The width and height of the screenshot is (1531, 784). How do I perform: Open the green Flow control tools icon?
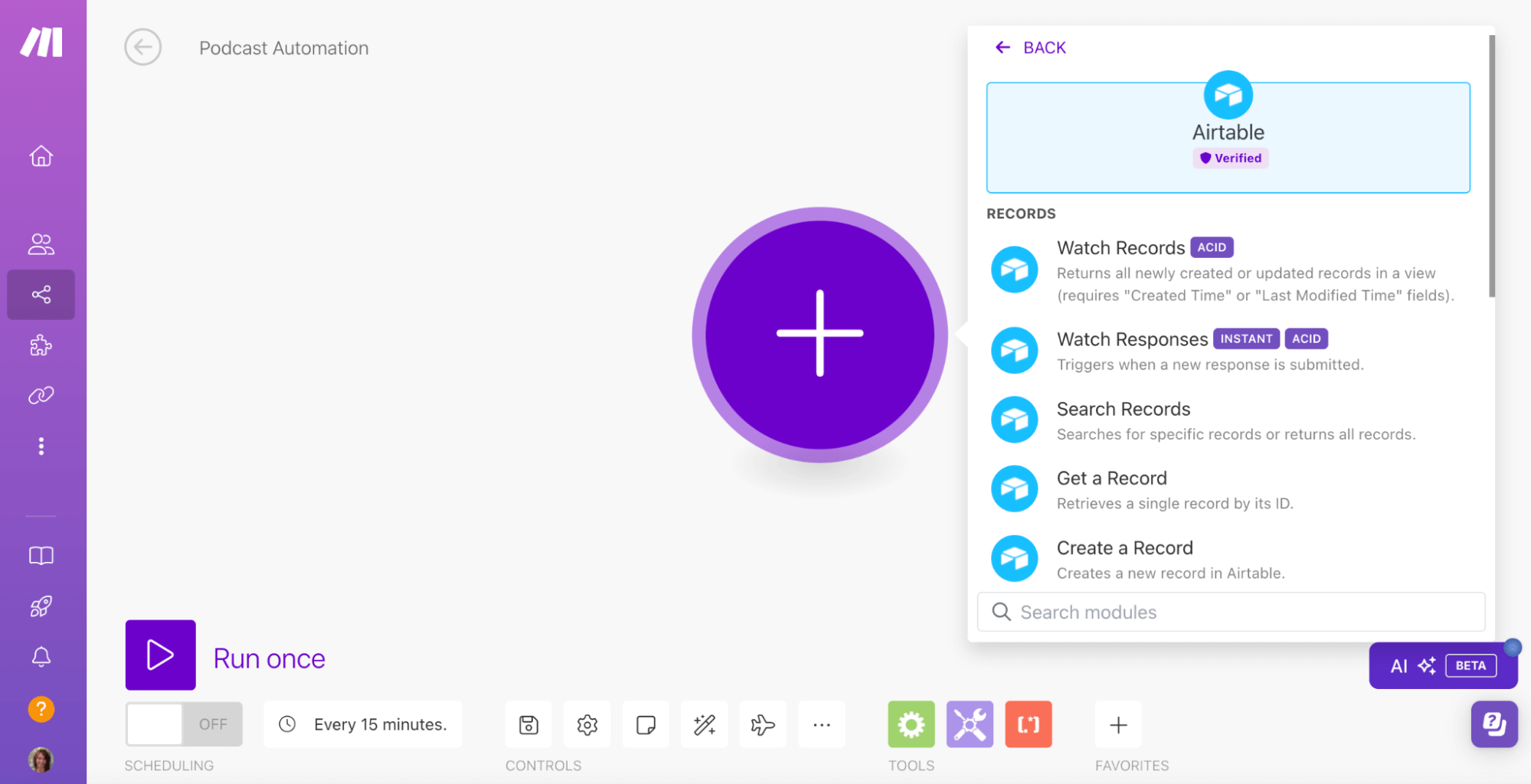pyautogui.click(x=911, y=724)
